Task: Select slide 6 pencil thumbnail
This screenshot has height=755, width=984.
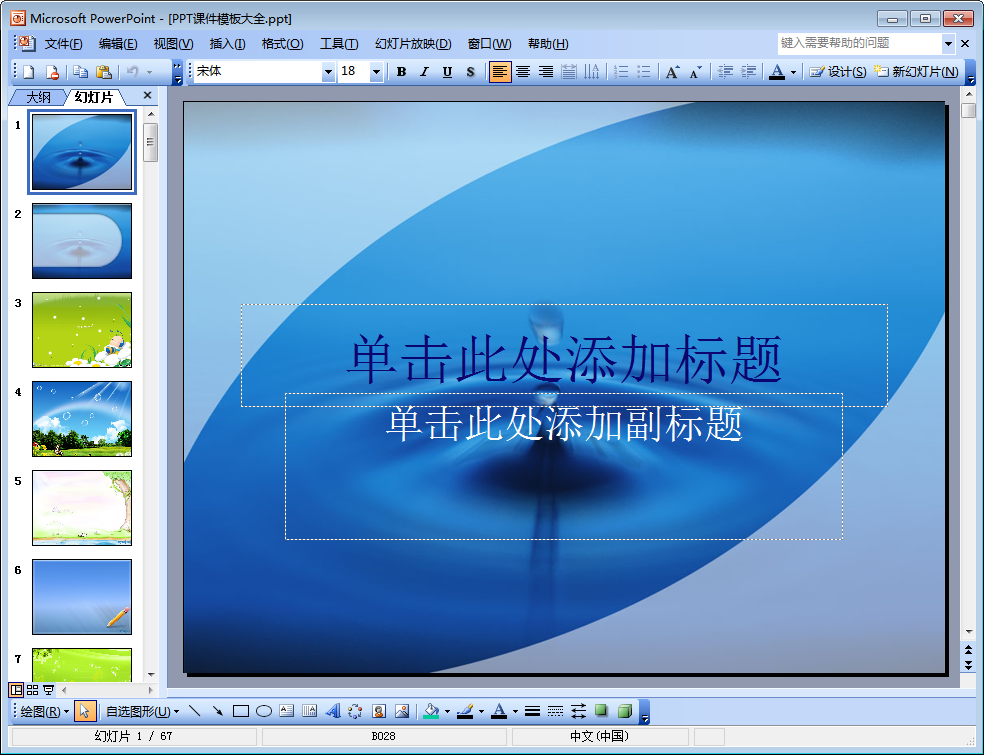Action: pos(82,597)
